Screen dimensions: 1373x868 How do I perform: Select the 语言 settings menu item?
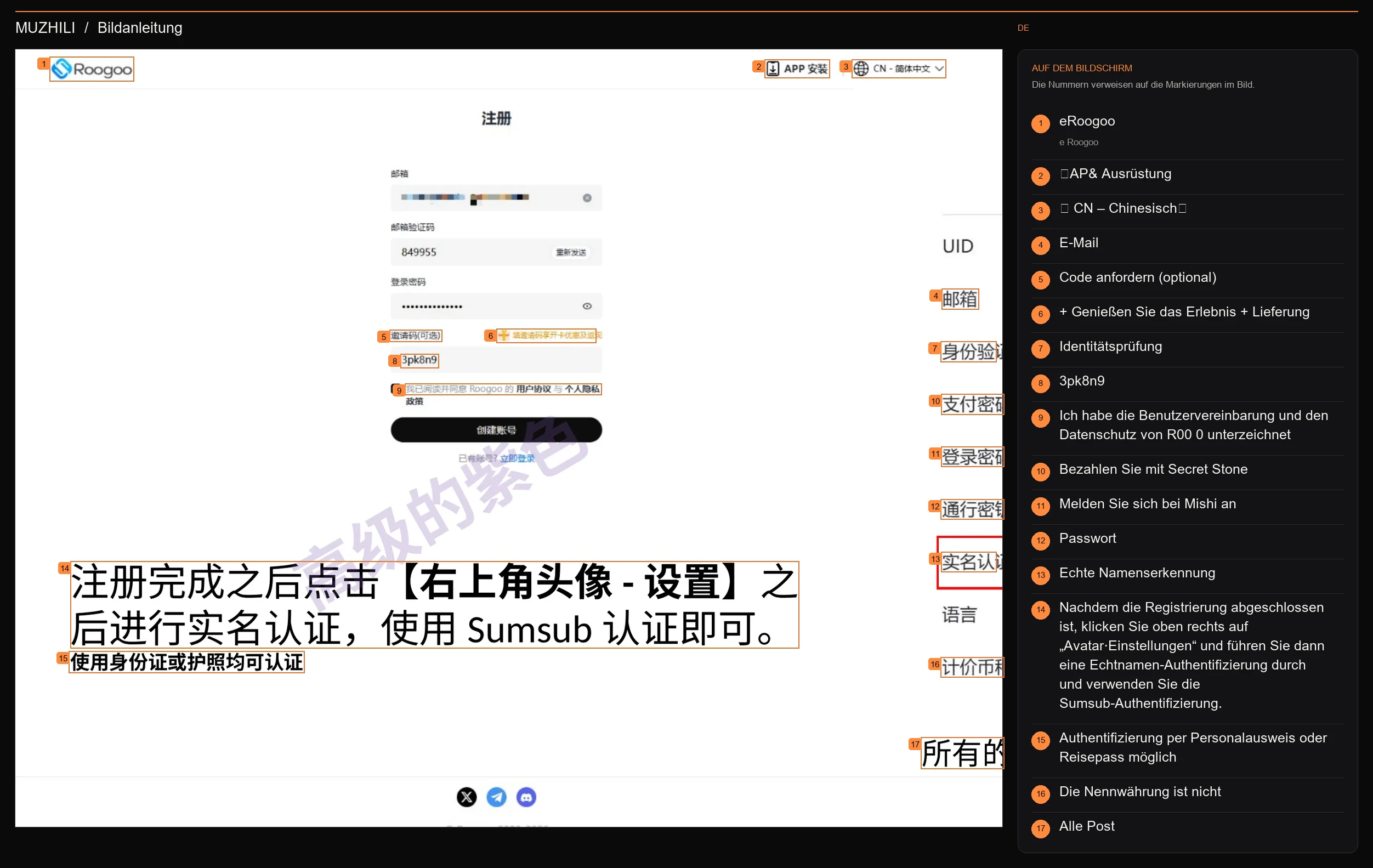(x=960, y=615)
